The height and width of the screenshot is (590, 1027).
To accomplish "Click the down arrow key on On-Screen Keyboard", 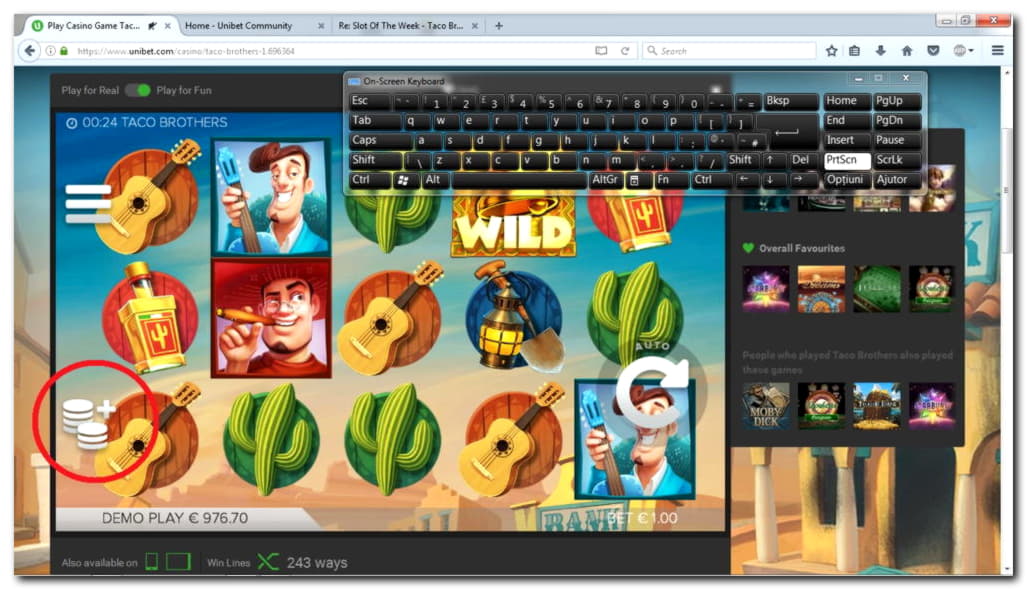I will 772,179.
